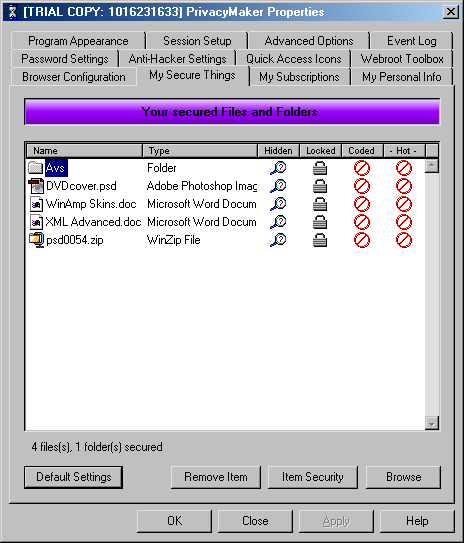Click the Hot prohibited icon for psd0054.zip

click(x=404, y=240)
